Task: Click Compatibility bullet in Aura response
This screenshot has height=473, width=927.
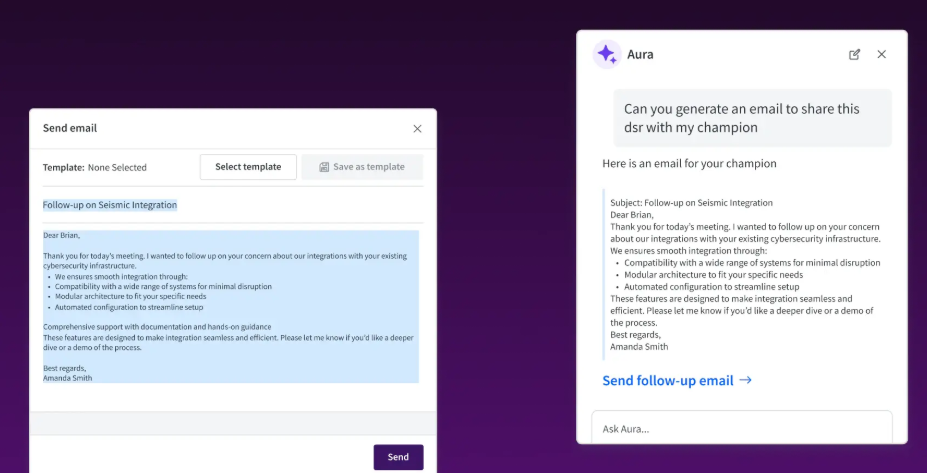Action: (752, 263)
